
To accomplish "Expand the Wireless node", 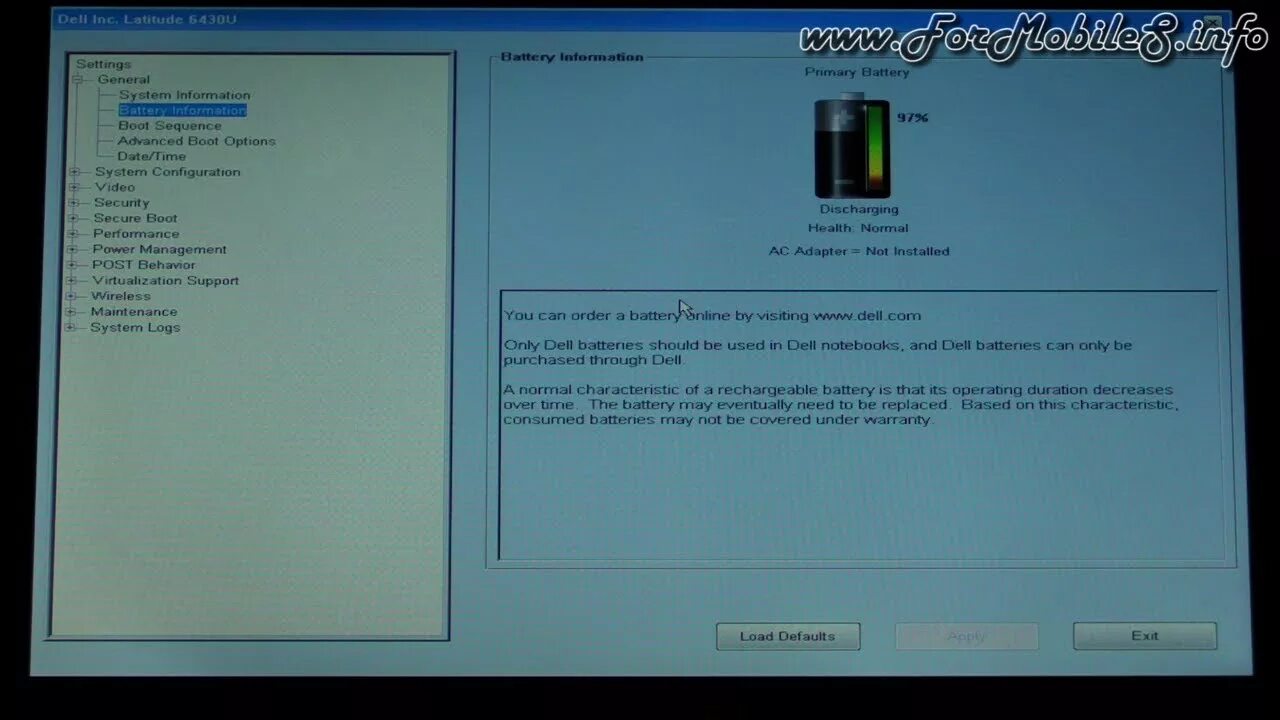I will (x=71, y=296).
